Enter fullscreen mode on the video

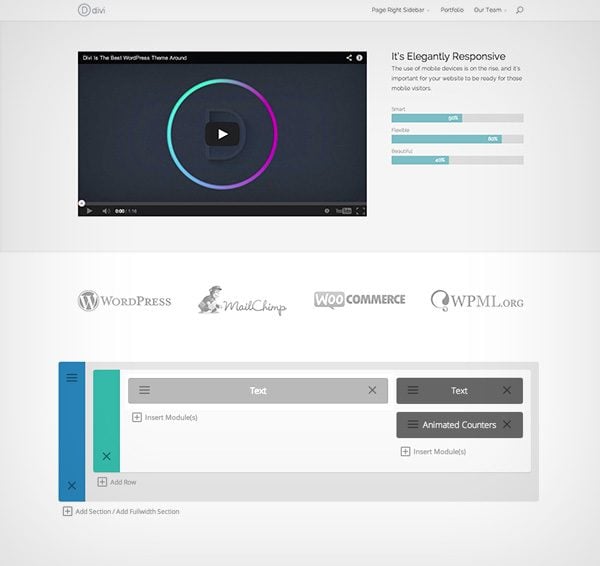360,211
